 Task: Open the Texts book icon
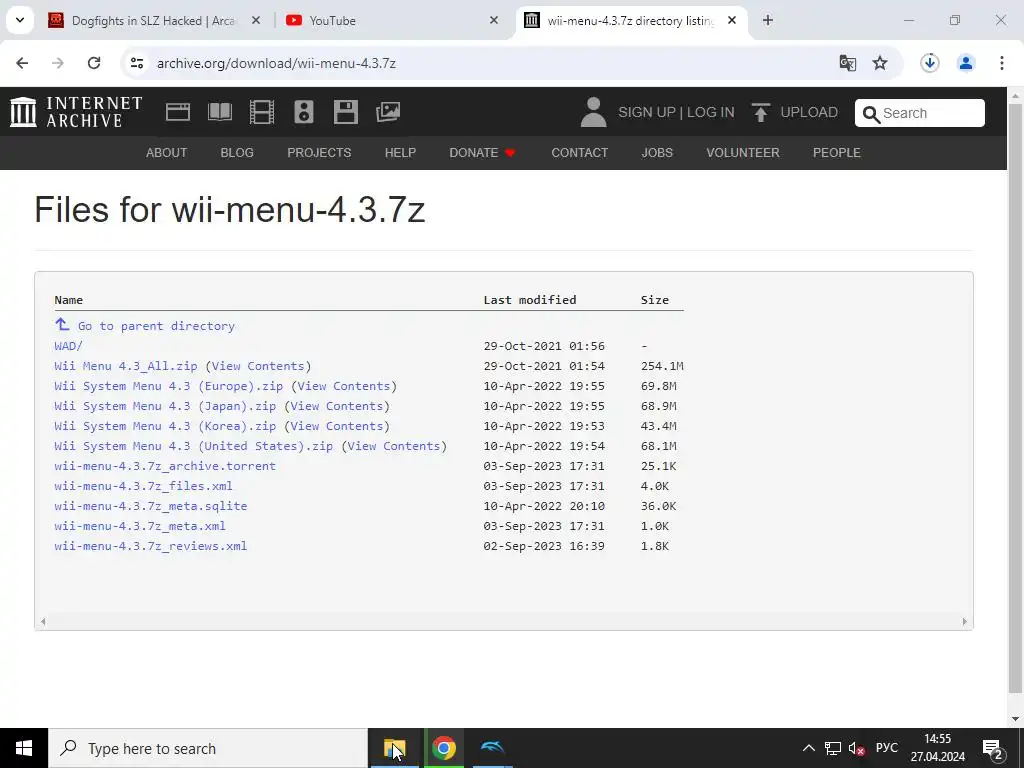220,112
